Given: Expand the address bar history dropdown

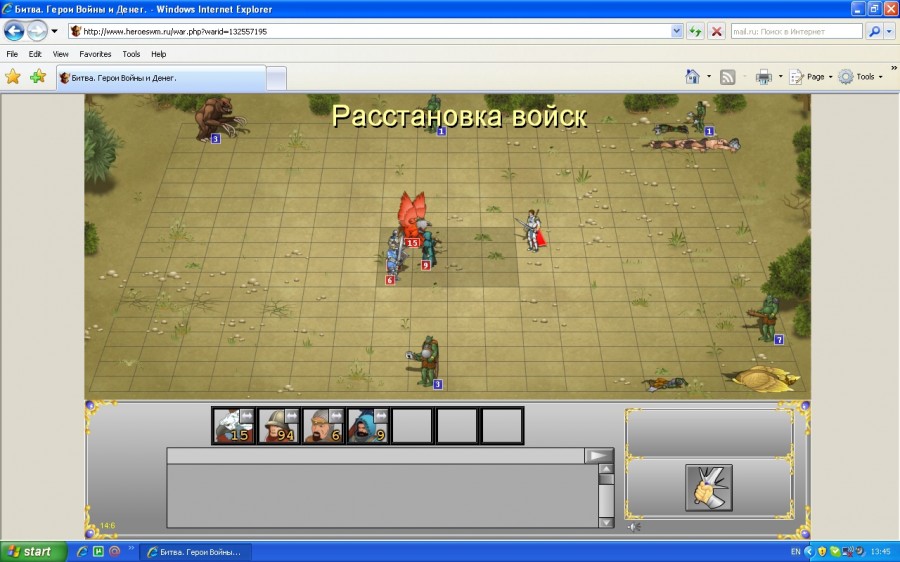Looking at the screenshot, I should pos(677,32).
